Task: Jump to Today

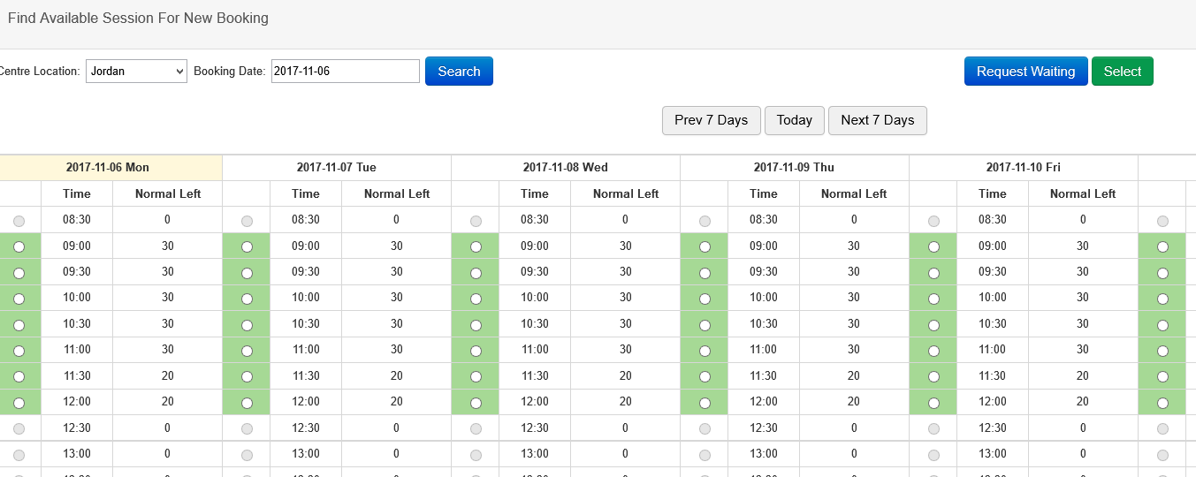Action: click(x=794, y=121)
